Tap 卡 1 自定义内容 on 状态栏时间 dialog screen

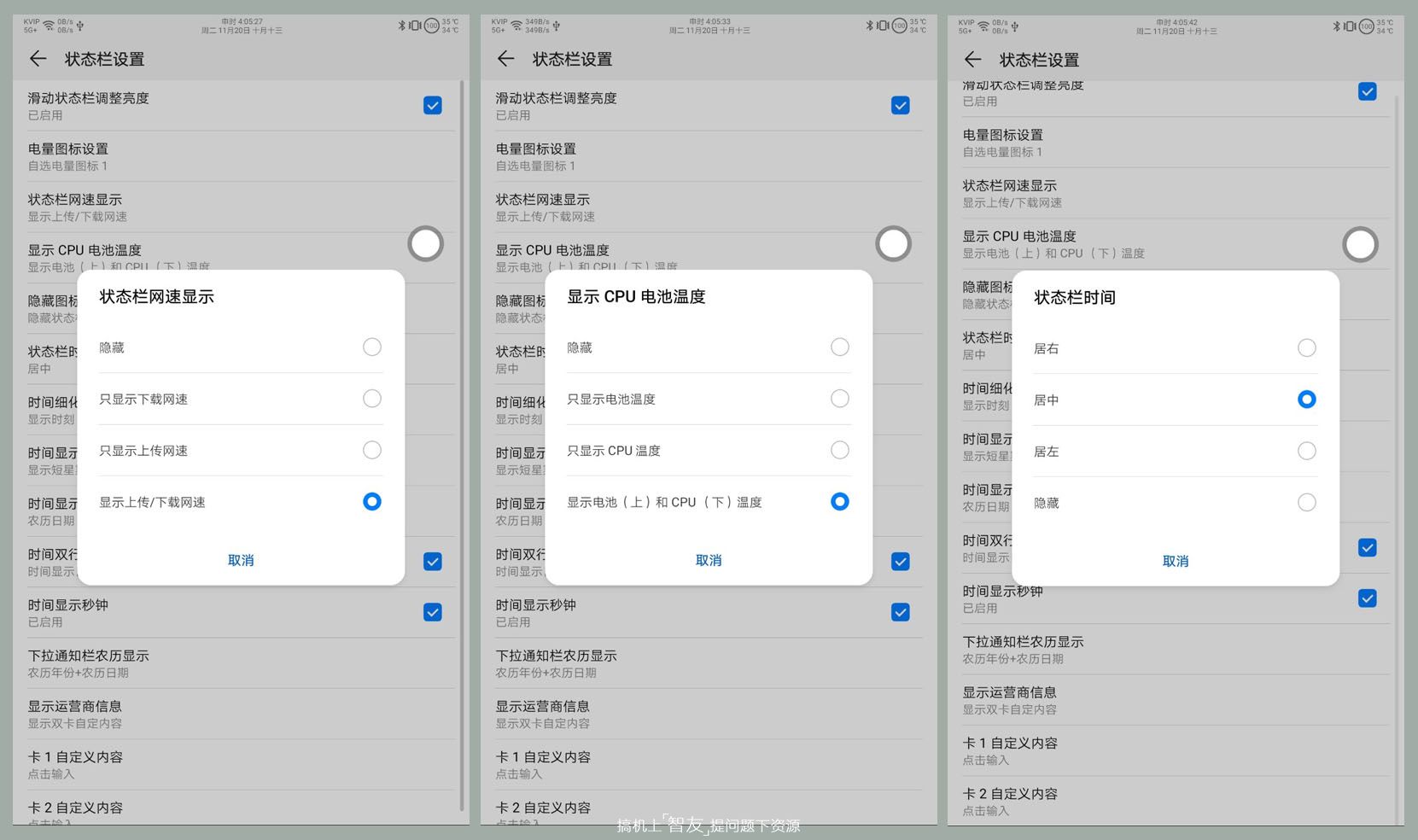coord(1176,751)
